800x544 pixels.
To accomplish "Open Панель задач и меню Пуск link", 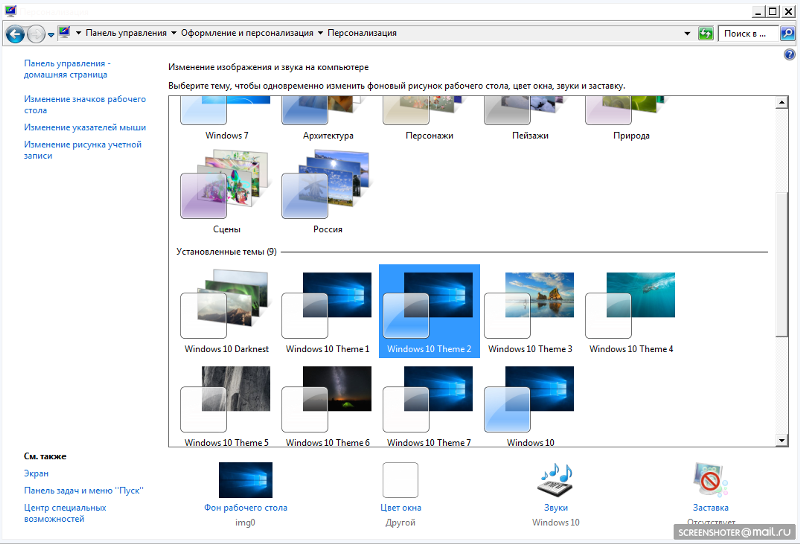I will (84, 490).
